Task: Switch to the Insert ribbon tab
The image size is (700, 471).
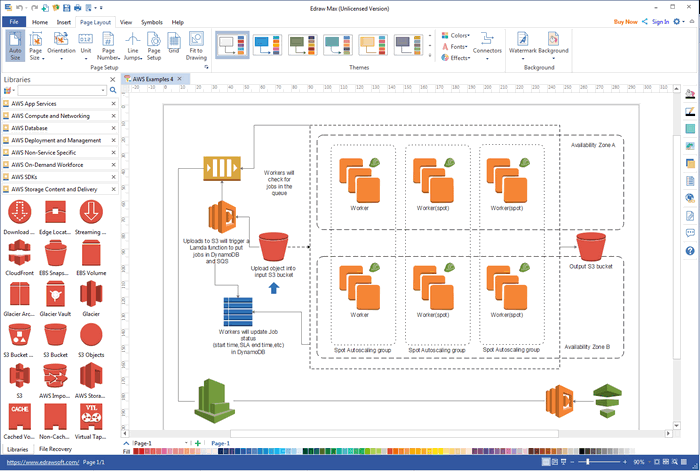Action: tap(63, 22)
